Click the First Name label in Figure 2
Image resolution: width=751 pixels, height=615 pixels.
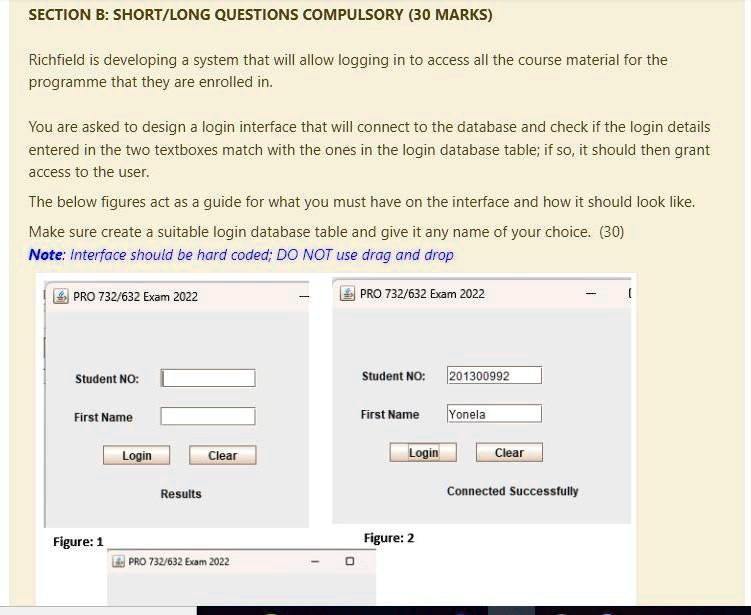click(390, 414)
